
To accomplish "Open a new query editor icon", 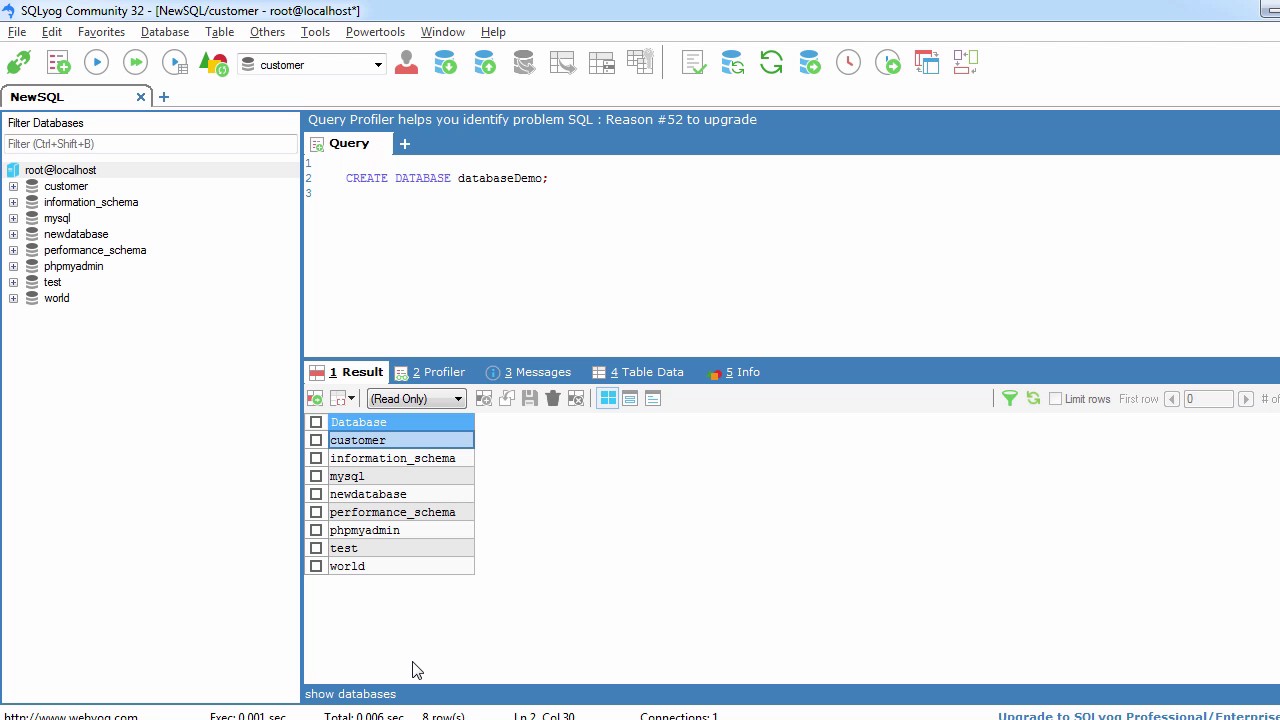I will (58, 64).
